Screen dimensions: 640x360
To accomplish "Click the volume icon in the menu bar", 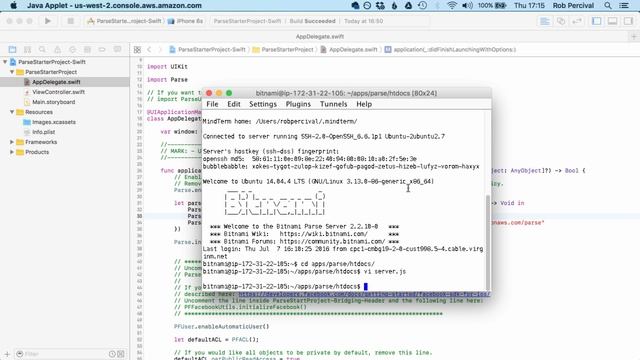I will (x=467, y=5).
